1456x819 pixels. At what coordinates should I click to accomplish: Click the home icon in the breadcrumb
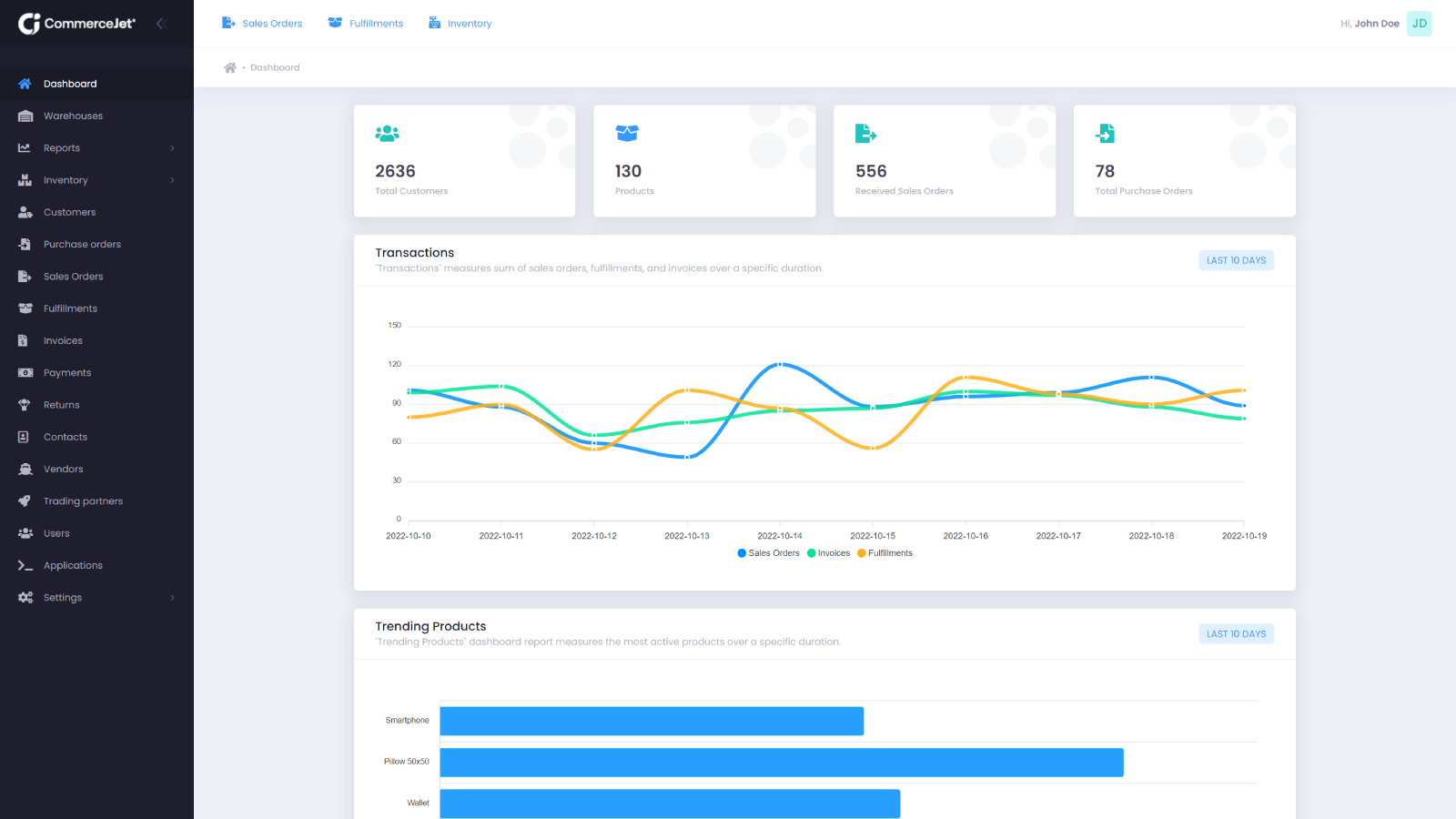click(x=230, y=66)
